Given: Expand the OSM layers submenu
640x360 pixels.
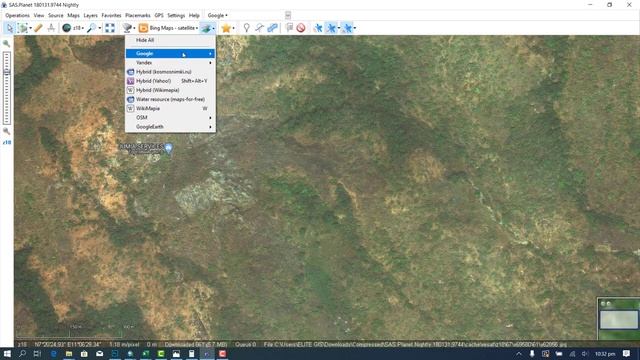Looking at the screenshot, I should click(x=170, y=118).
